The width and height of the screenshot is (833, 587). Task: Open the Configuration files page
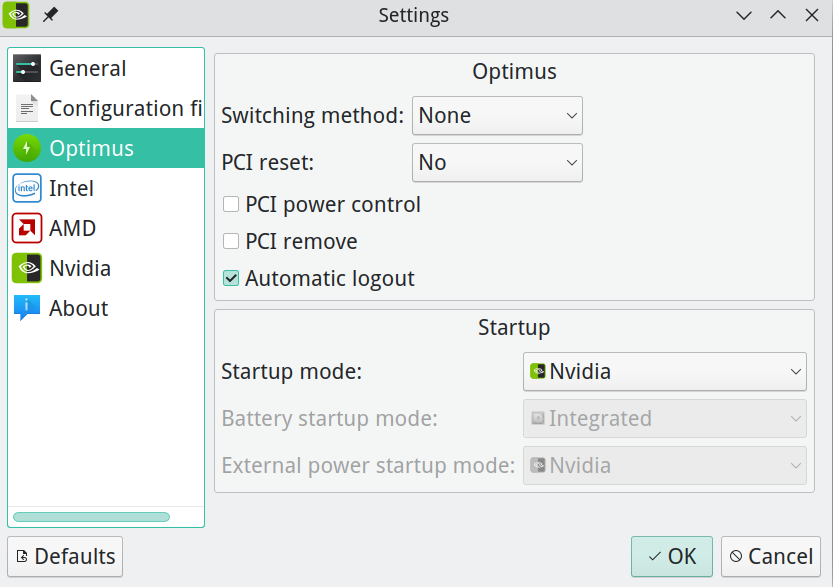coord(106,108)
